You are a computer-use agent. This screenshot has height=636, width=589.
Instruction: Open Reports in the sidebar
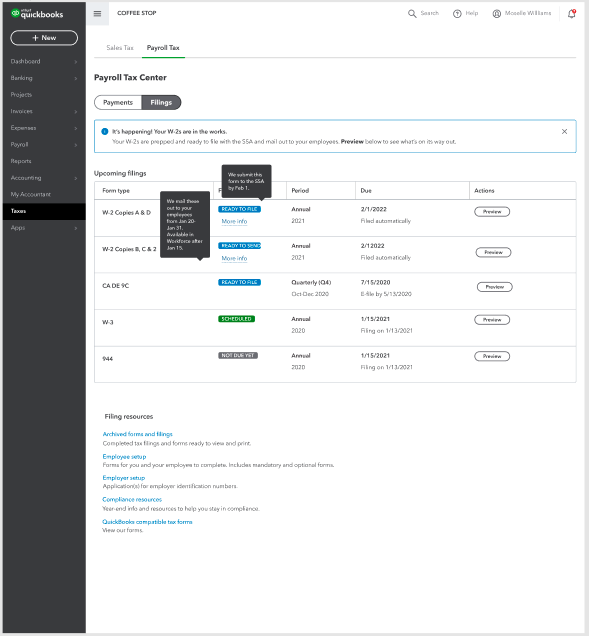pyautogui.click(x=21, y=161)
